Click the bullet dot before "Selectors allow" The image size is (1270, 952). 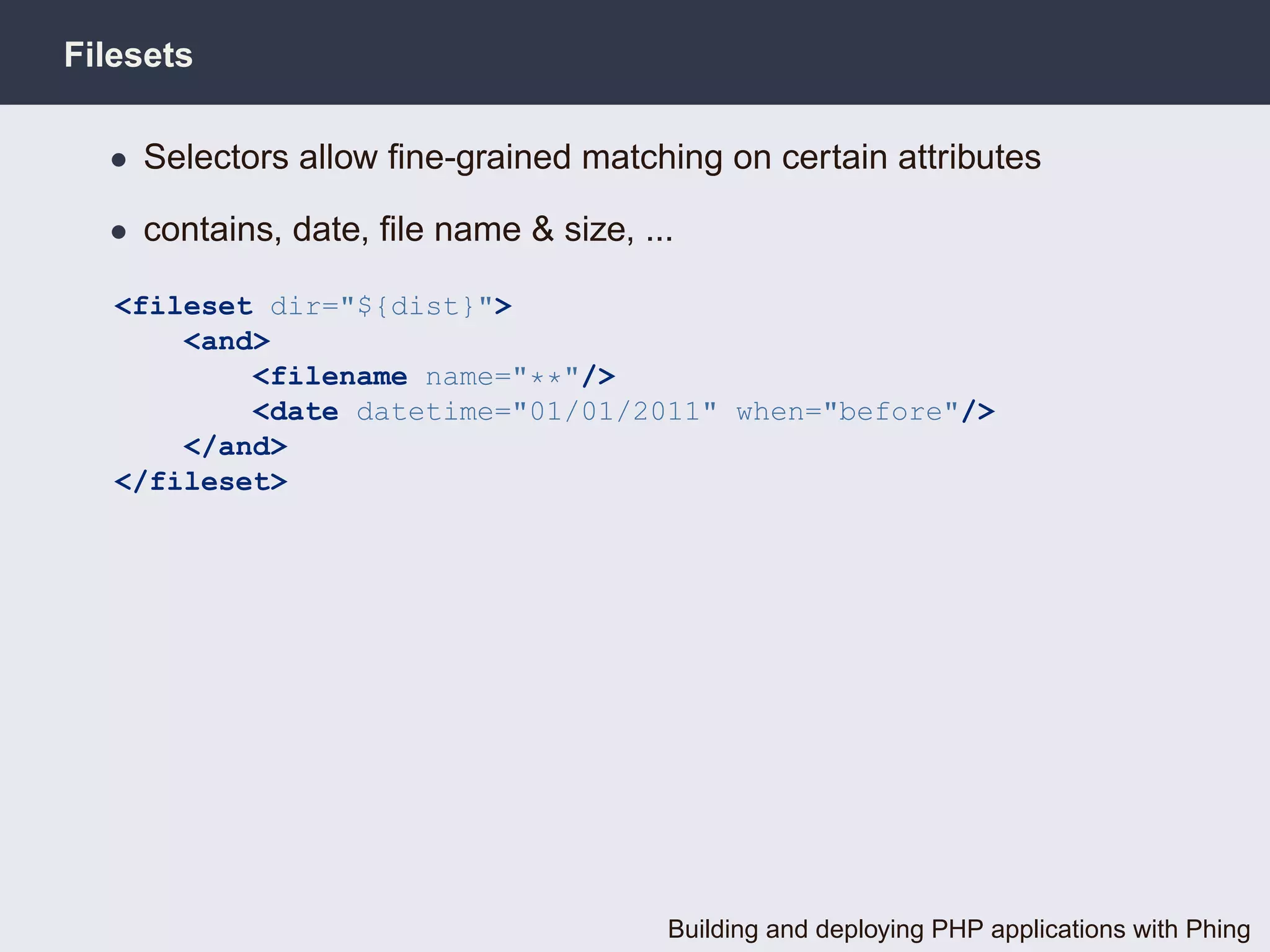118,160
